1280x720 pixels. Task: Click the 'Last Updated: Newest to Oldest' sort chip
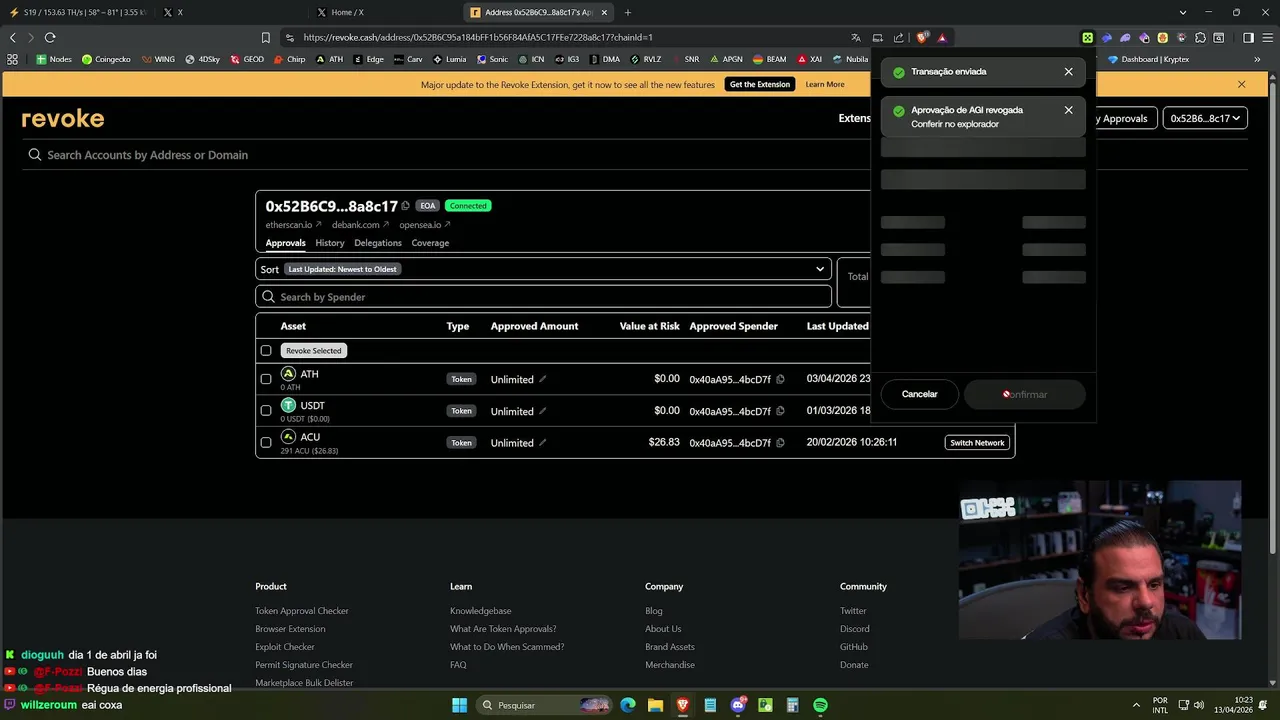343,269
